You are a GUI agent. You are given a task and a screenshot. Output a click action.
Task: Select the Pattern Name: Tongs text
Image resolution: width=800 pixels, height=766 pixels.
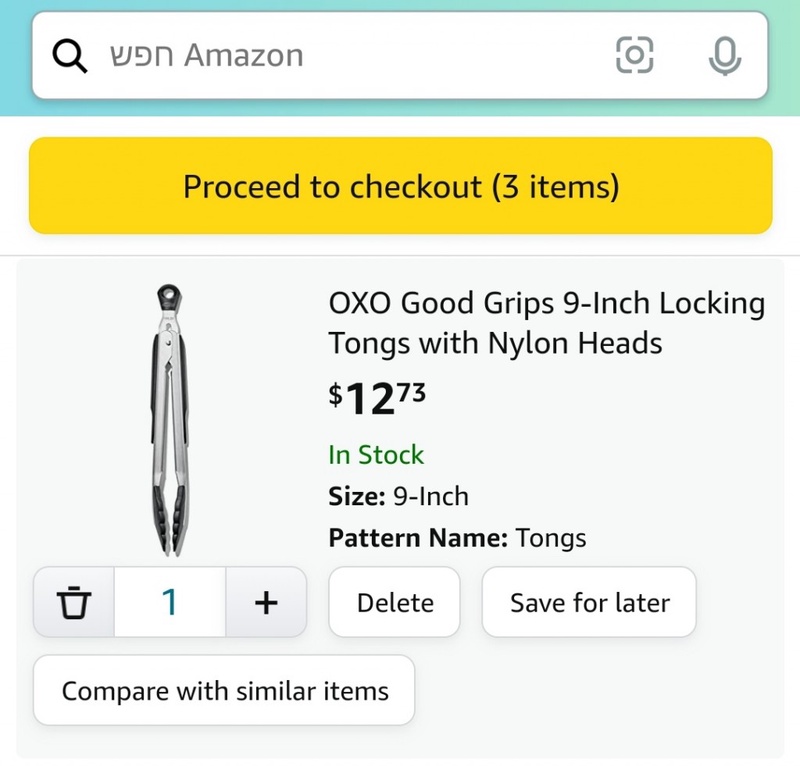[x=457, y=539]
